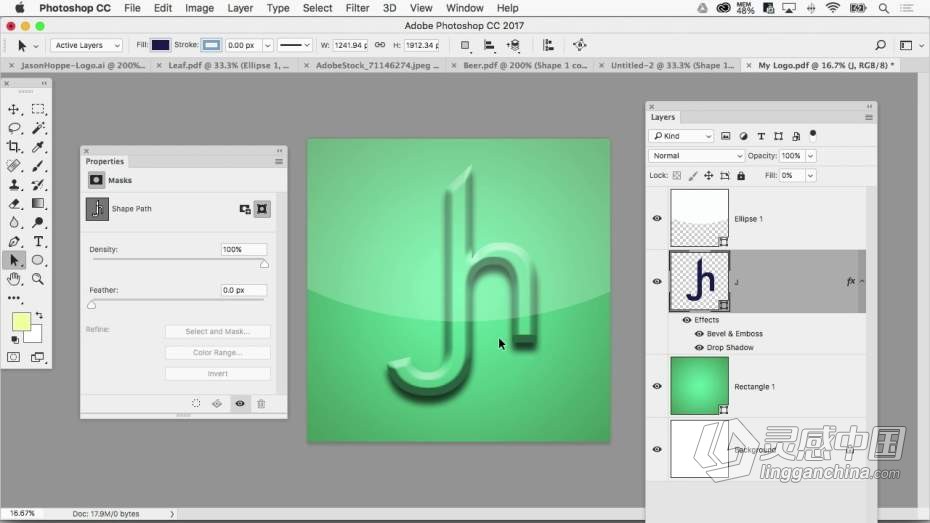Toggle Bevel & Emboss effect visibility
Image resolution: width=930 pixels, height=523 pixels.
(699, 334)
